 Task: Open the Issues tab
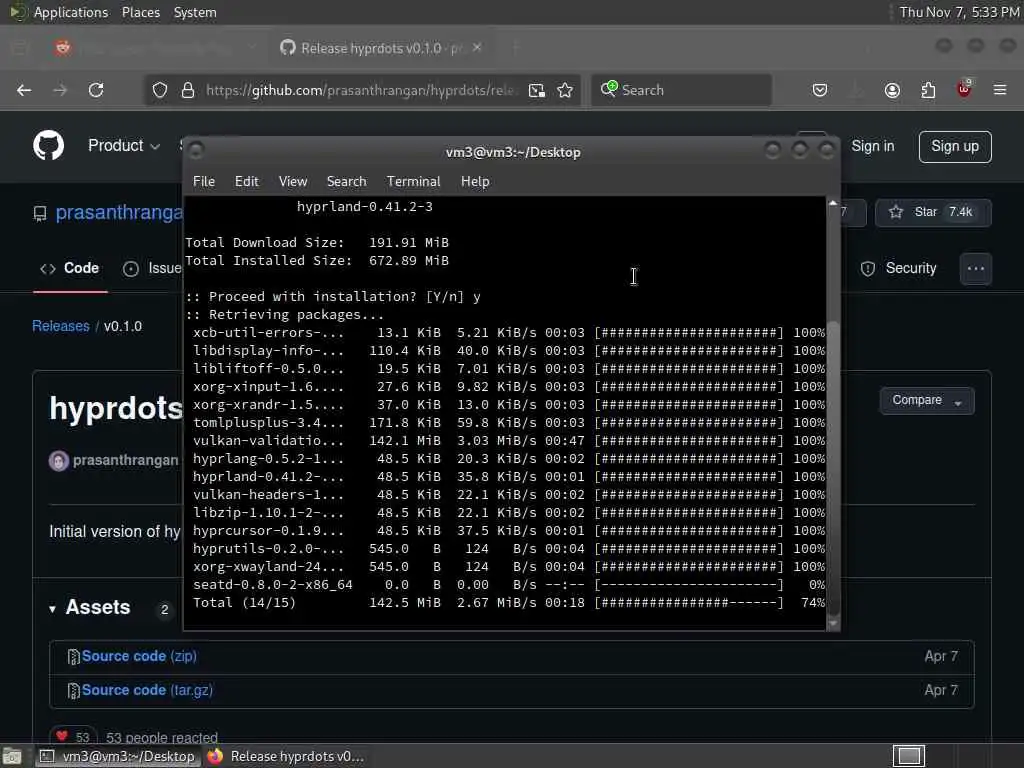pyautogui.click(x=153, y=268)
